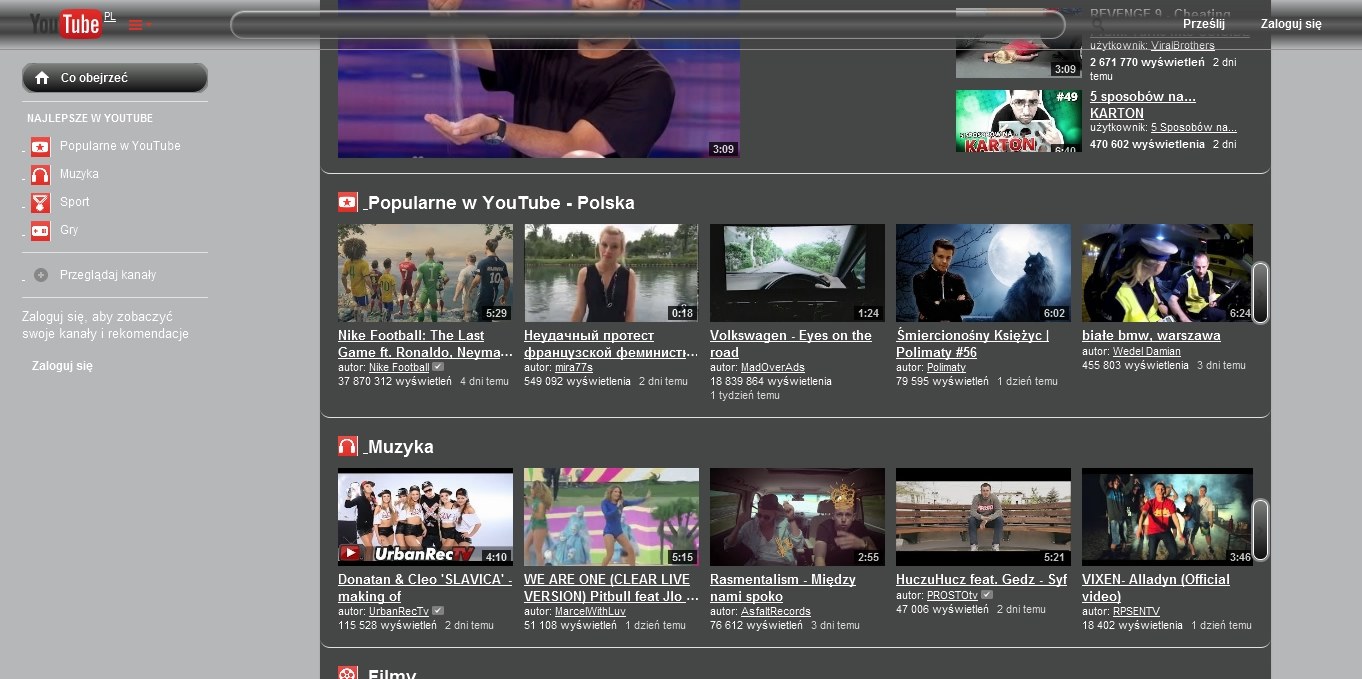The image size is (1362, 679).
Task: Click the Sport trophy sidebar icon
Action: tap(40, 203)
